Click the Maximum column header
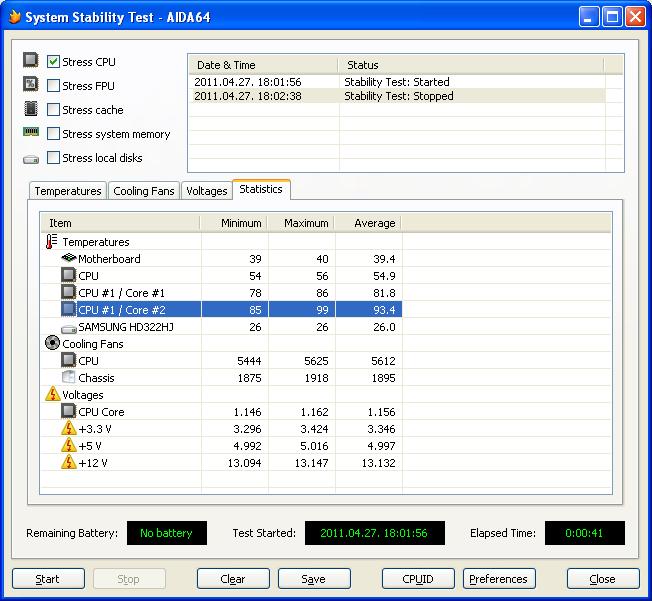This screenshot has height=601, width=652. tap(301, 223)
